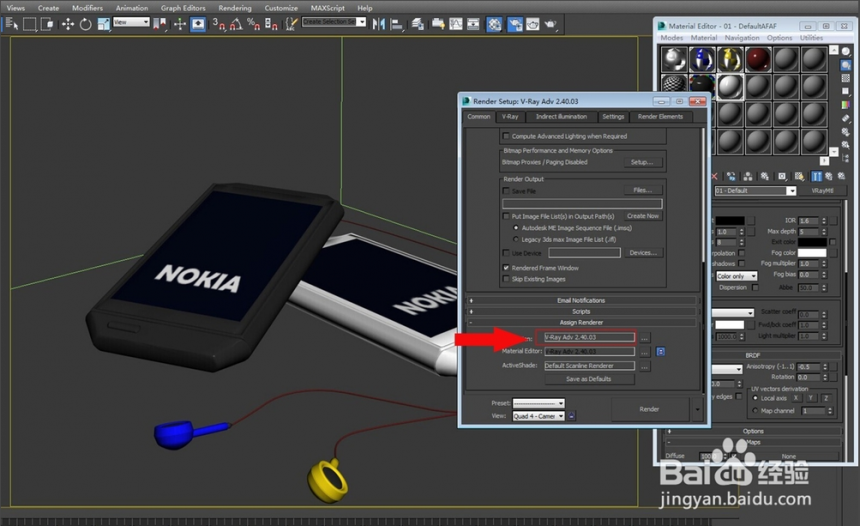Switch to the V-Ray tab
This screenshot has width=860, height=526.
[510, 116]
